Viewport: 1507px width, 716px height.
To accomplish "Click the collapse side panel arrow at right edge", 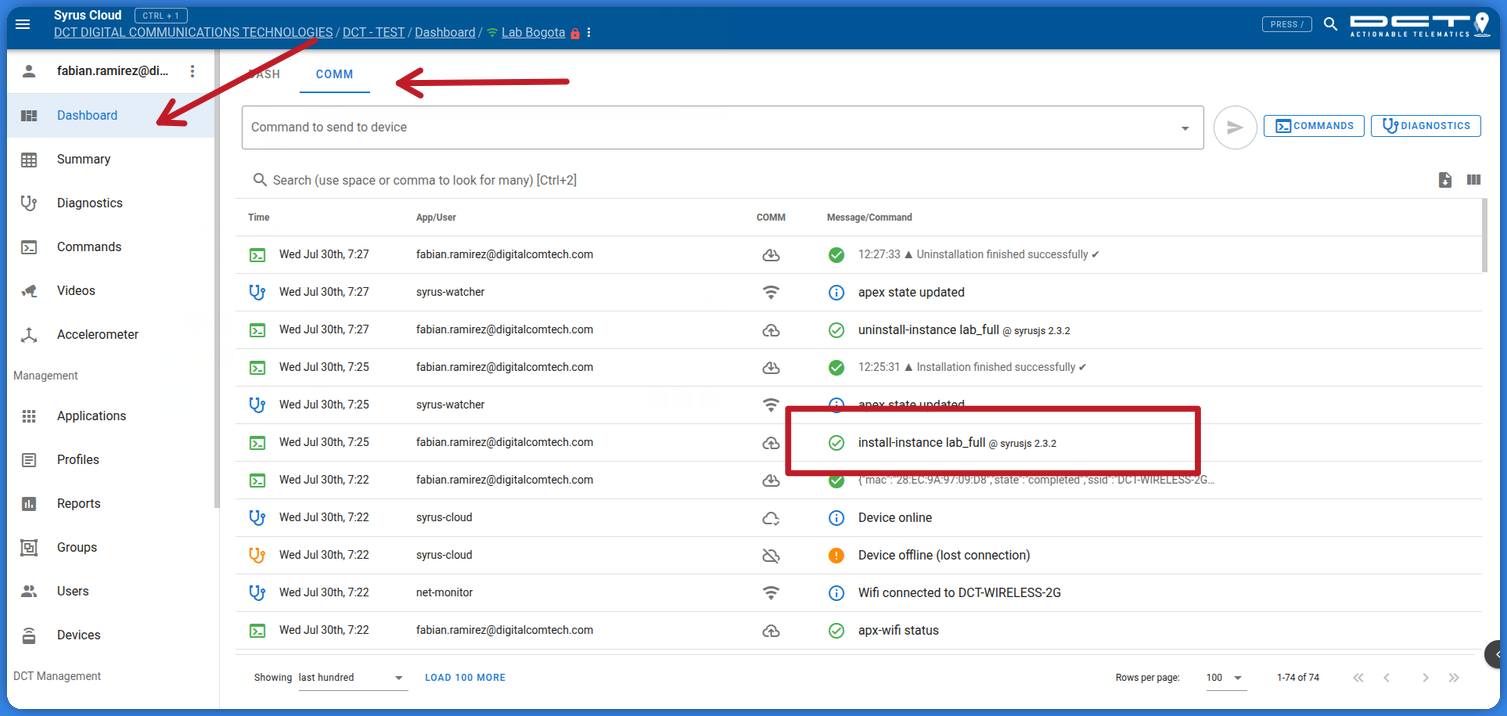I will click(x=1496, y=654).
